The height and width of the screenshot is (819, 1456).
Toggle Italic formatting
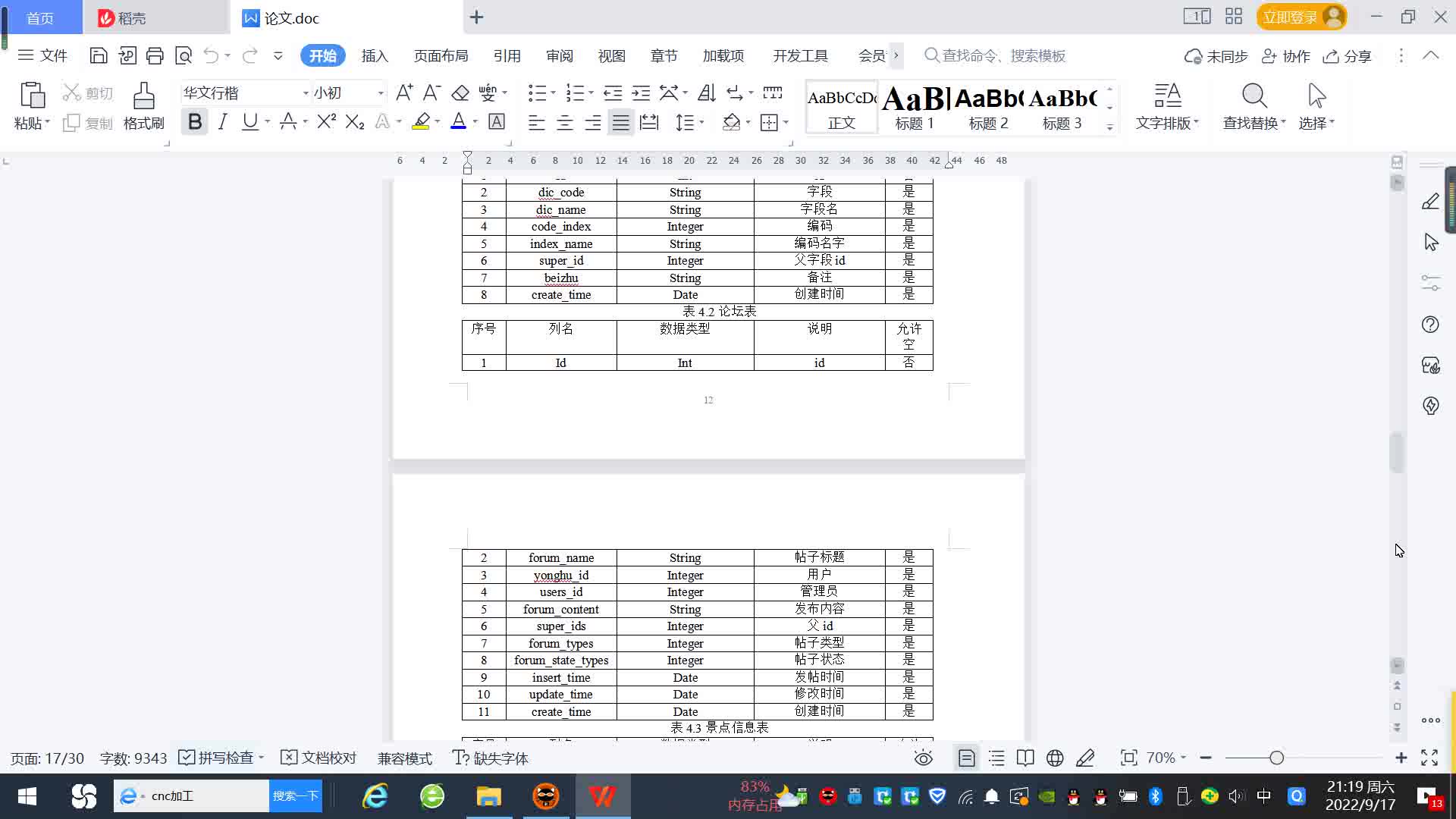click(222, 121)
